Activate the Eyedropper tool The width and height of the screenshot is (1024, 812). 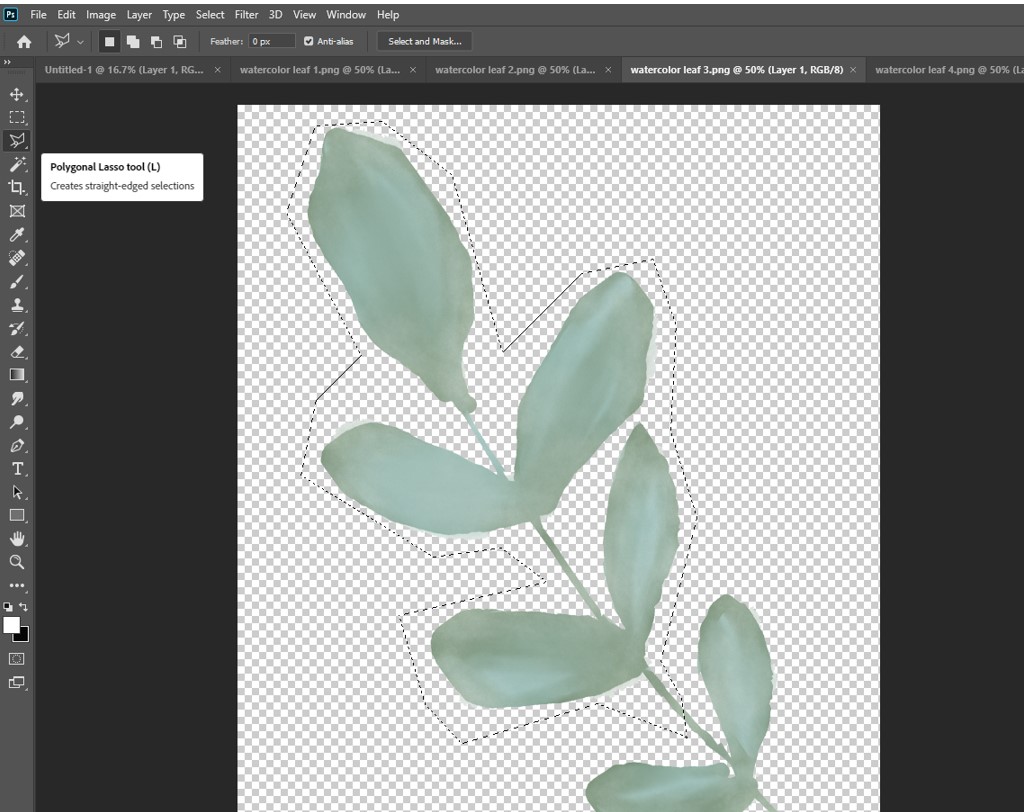17,235
